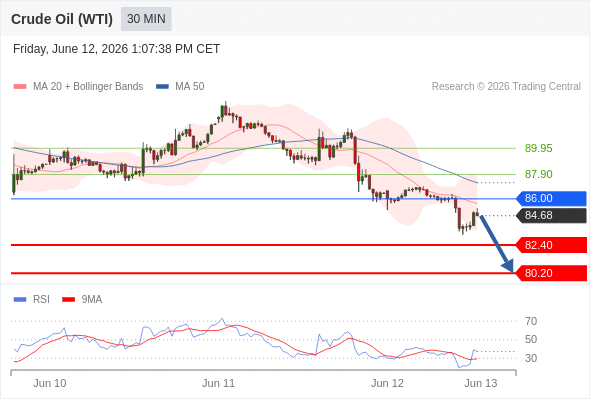Click the blue downward forecast arrow

497,244
